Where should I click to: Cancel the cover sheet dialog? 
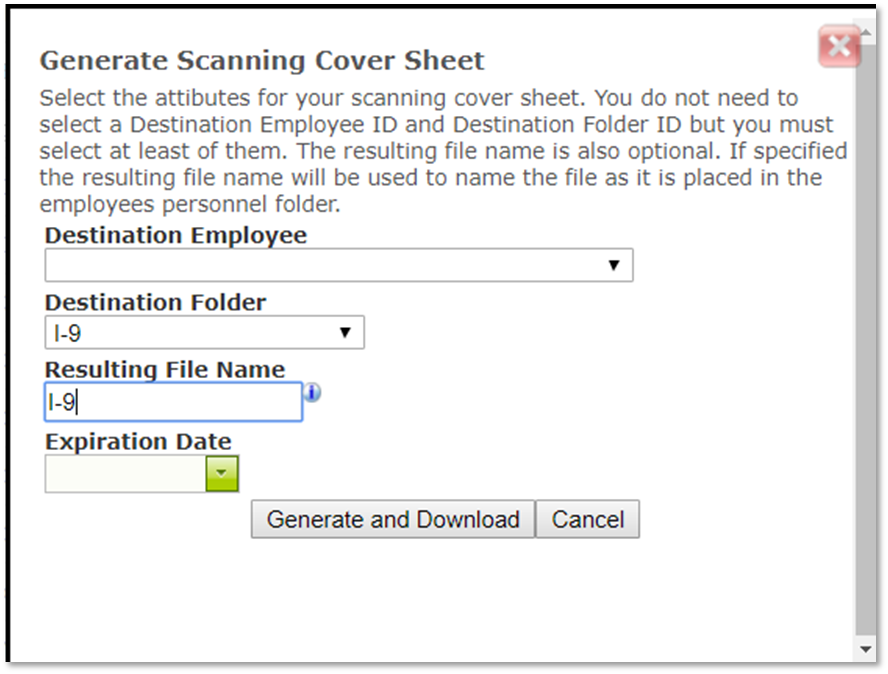tap(588, 519)
